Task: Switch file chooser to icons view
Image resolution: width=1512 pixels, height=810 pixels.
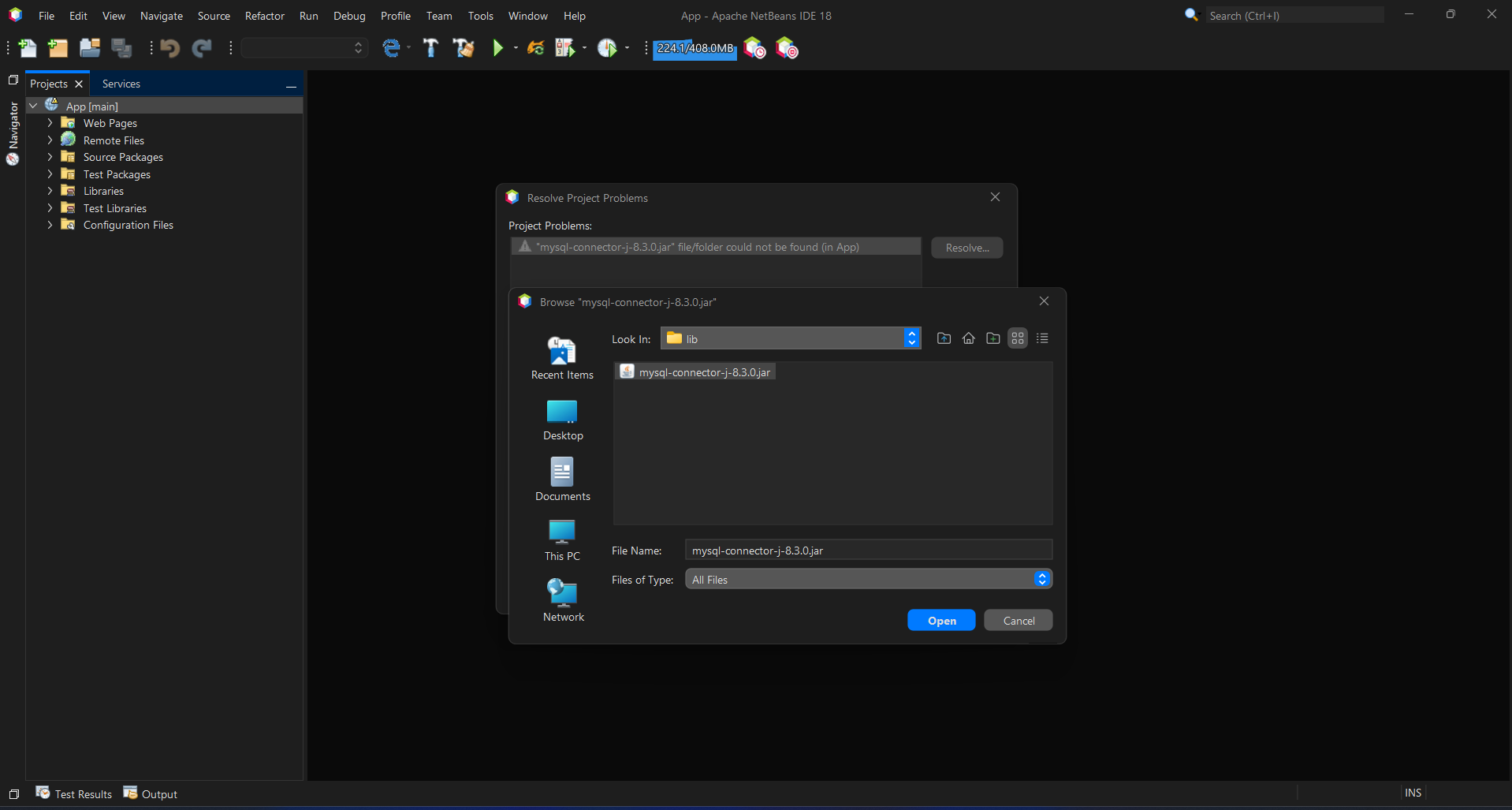Action: 1018,338
